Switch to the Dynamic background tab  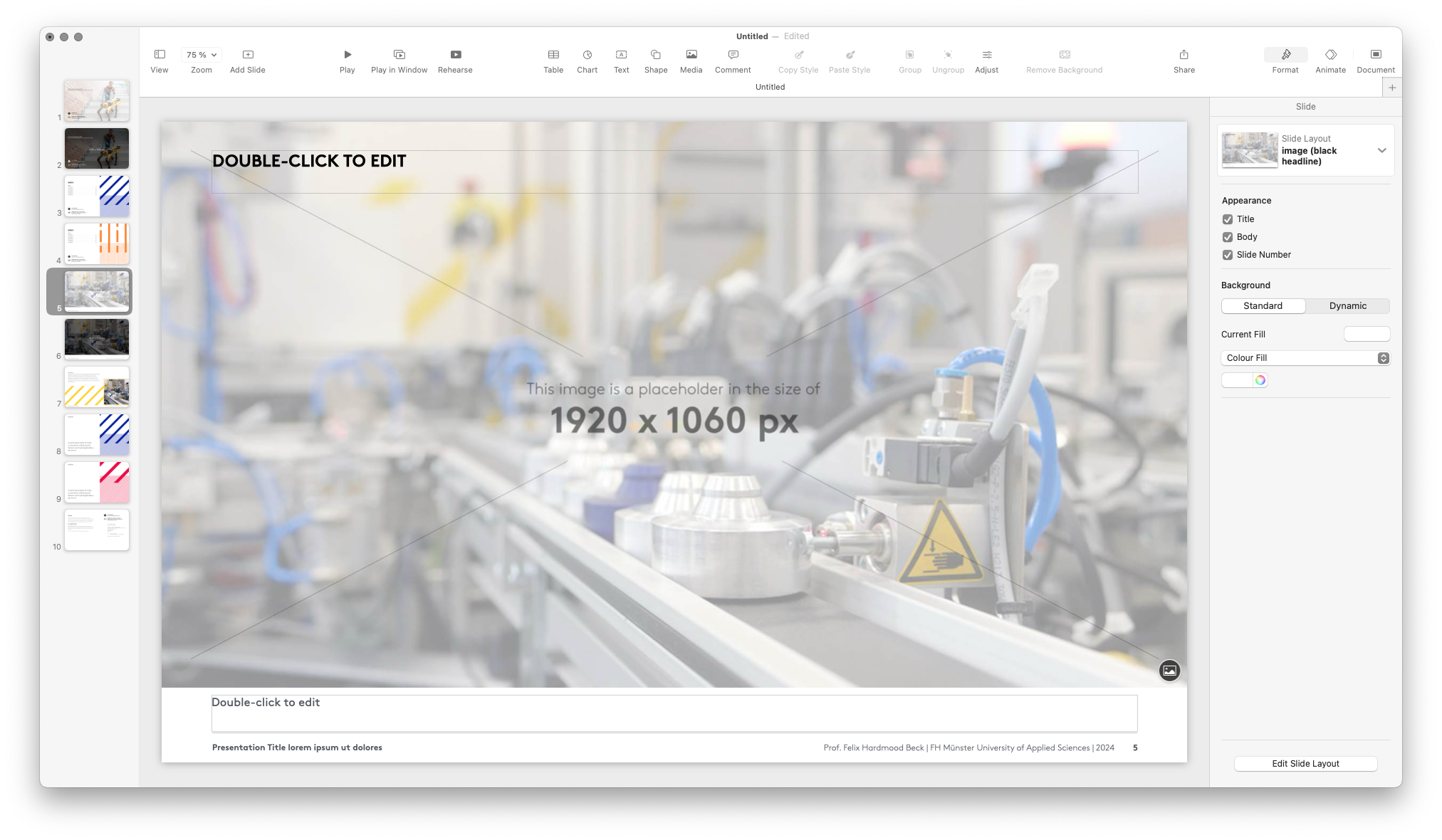coord(1347,306)
